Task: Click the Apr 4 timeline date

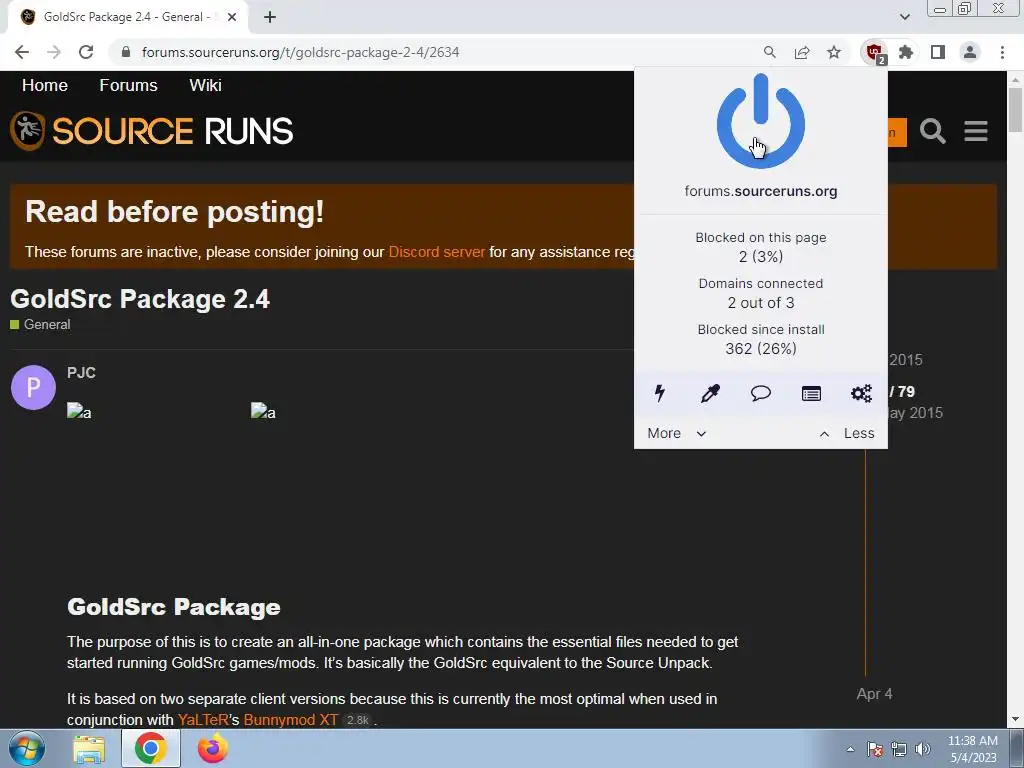Action: [874, 694]
